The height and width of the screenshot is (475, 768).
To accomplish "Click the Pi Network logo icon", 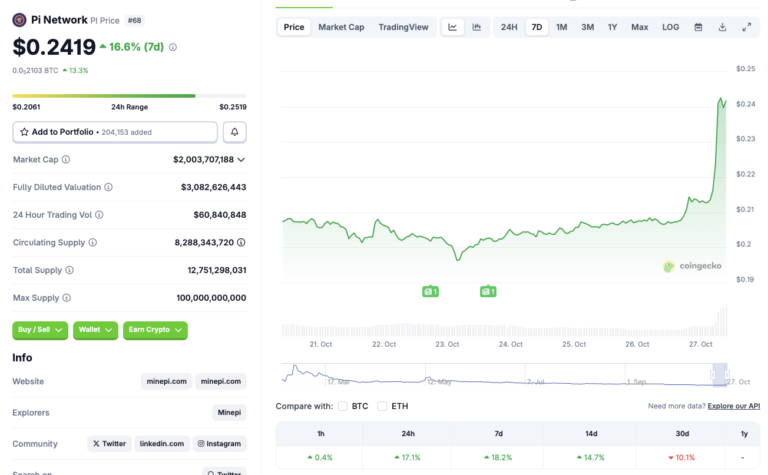I will point(20,20).
